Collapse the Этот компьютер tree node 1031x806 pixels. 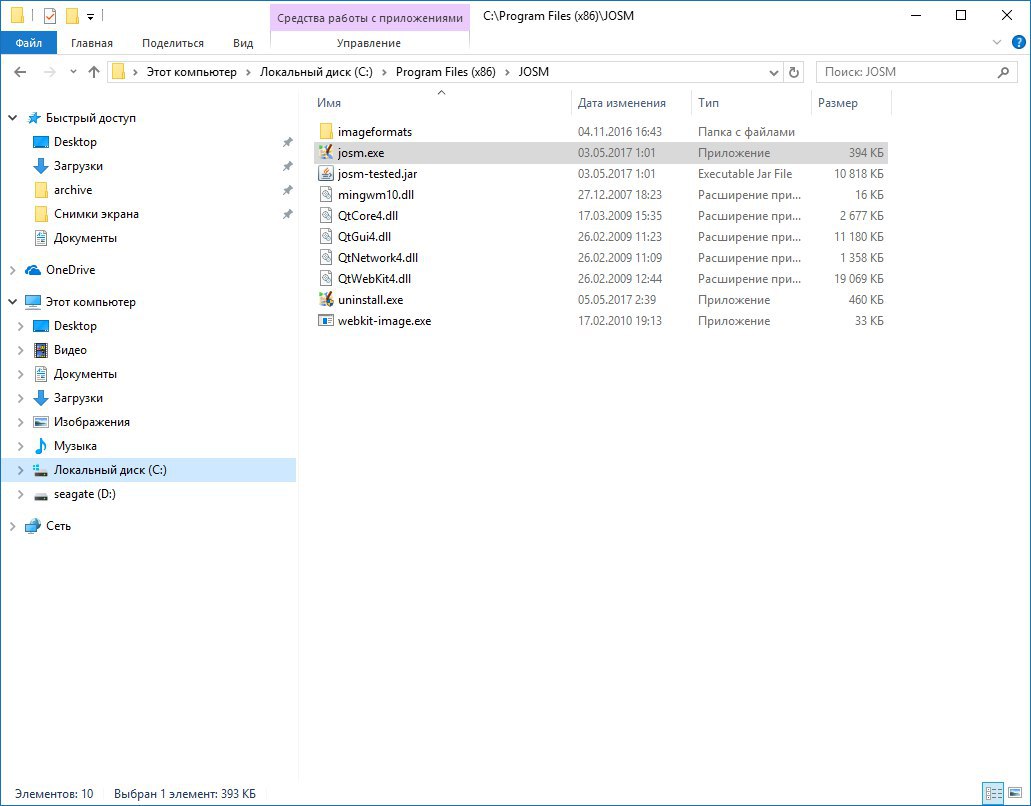pos(12,302)
